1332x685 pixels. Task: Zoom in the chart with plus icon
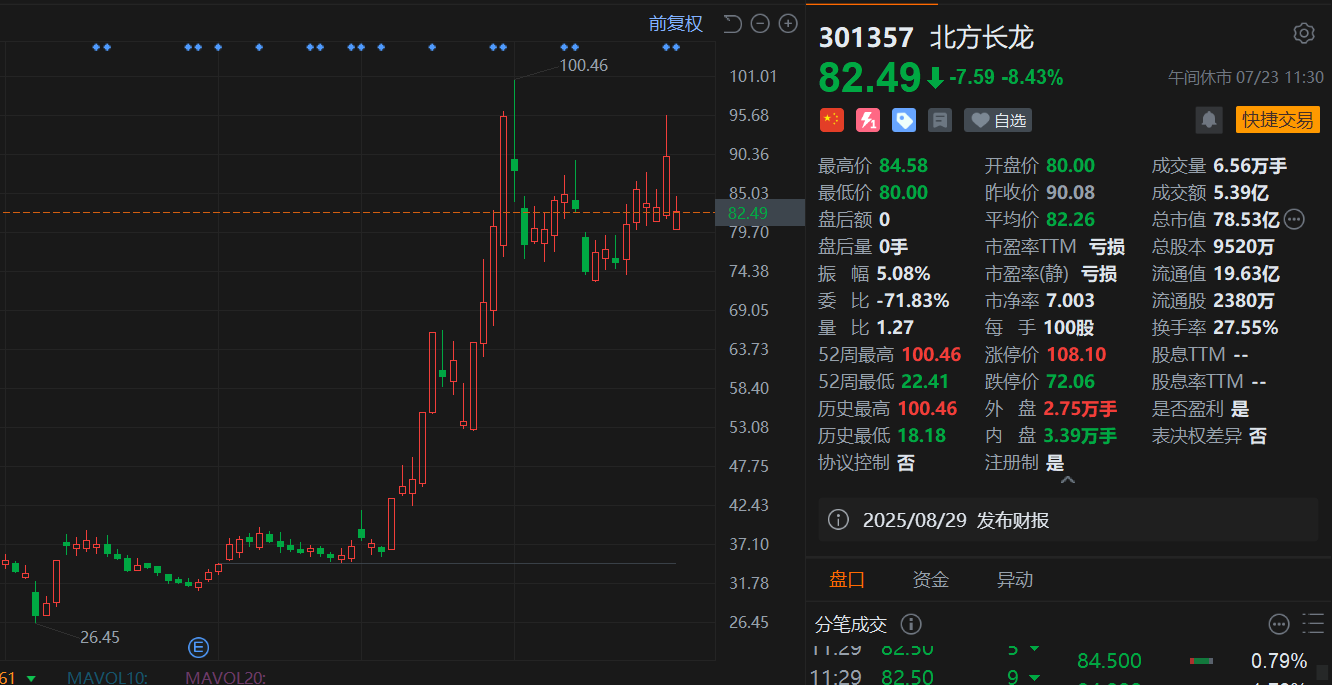pos(788,23)
